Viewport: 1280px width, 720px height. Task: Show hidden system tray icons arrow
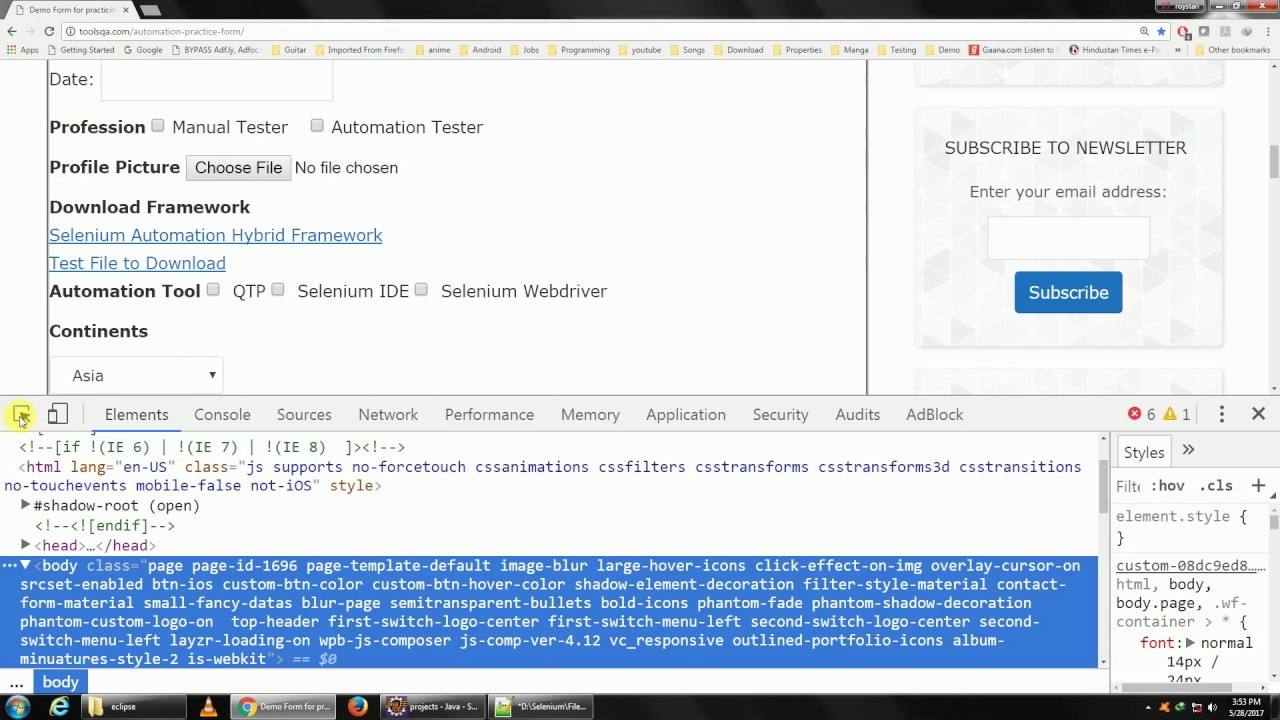pos(1149,707)
